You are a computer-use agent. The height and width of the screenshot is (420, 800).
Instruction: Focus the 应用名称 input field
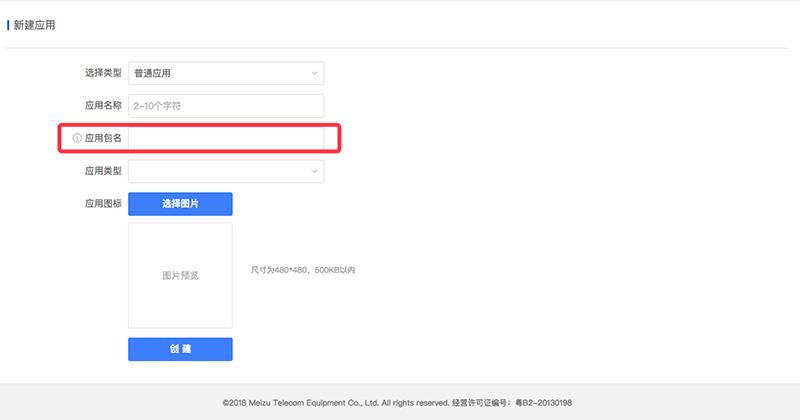tap(226, 105)
